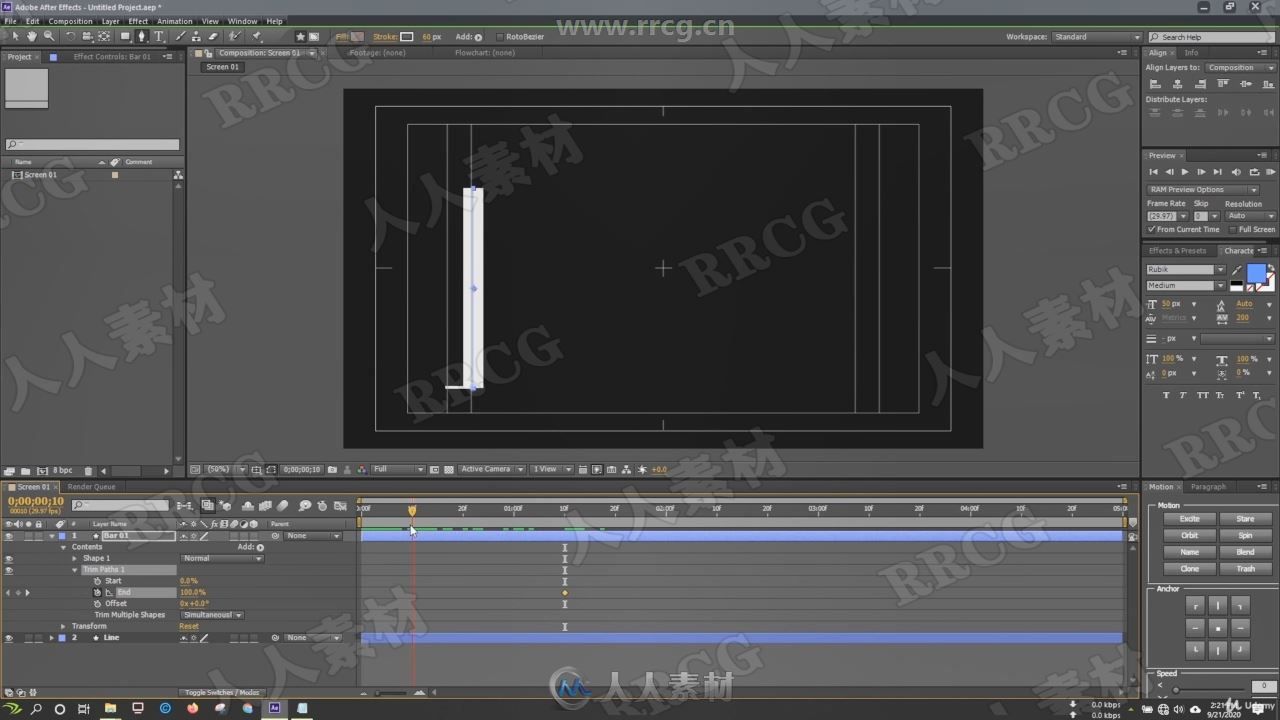
Task: Enable Full Screen preview checkbox
Action: tap(1232, 229)
